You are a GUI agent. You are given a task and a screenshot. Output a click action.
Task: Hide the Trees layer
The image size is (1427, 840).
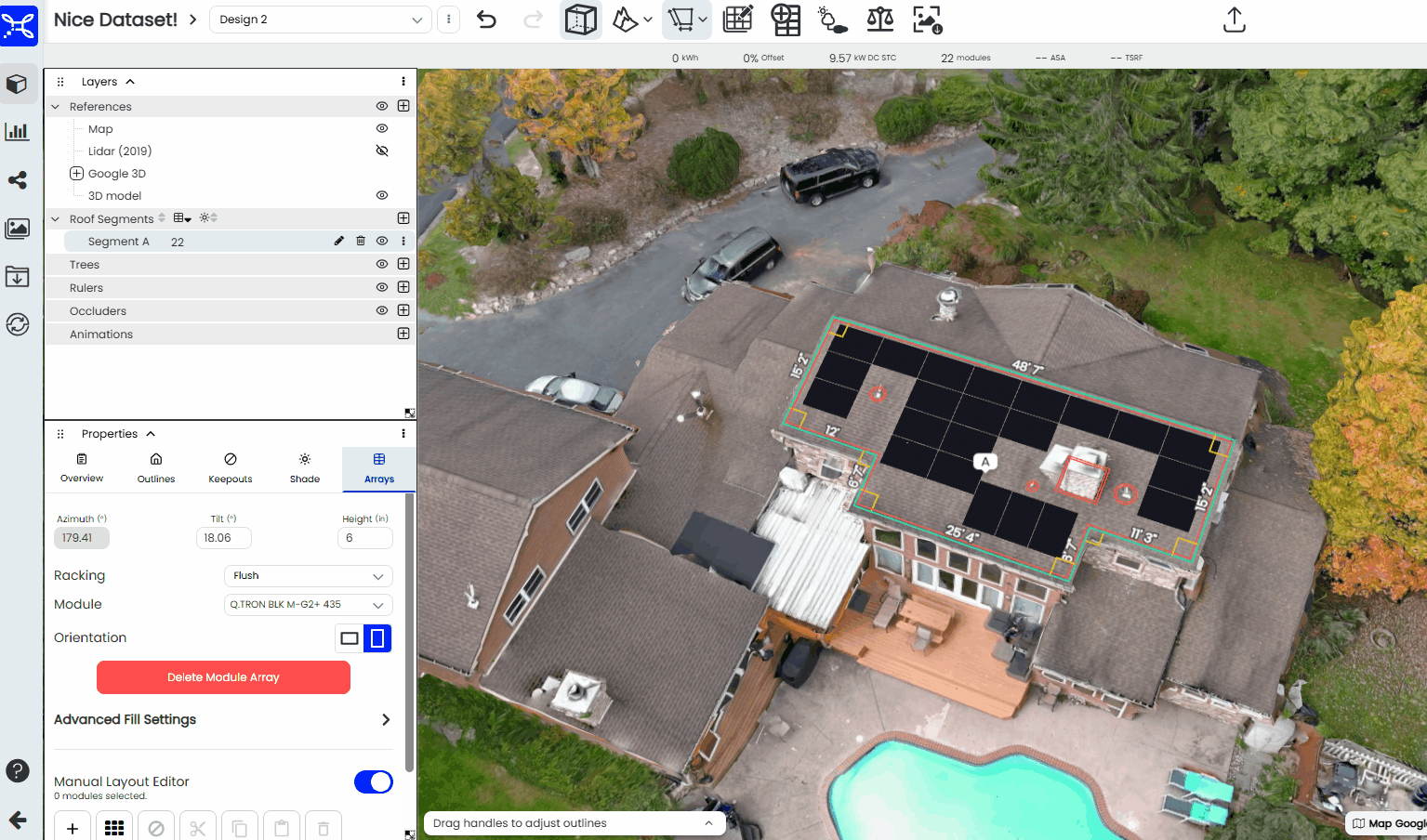point(381,264)
